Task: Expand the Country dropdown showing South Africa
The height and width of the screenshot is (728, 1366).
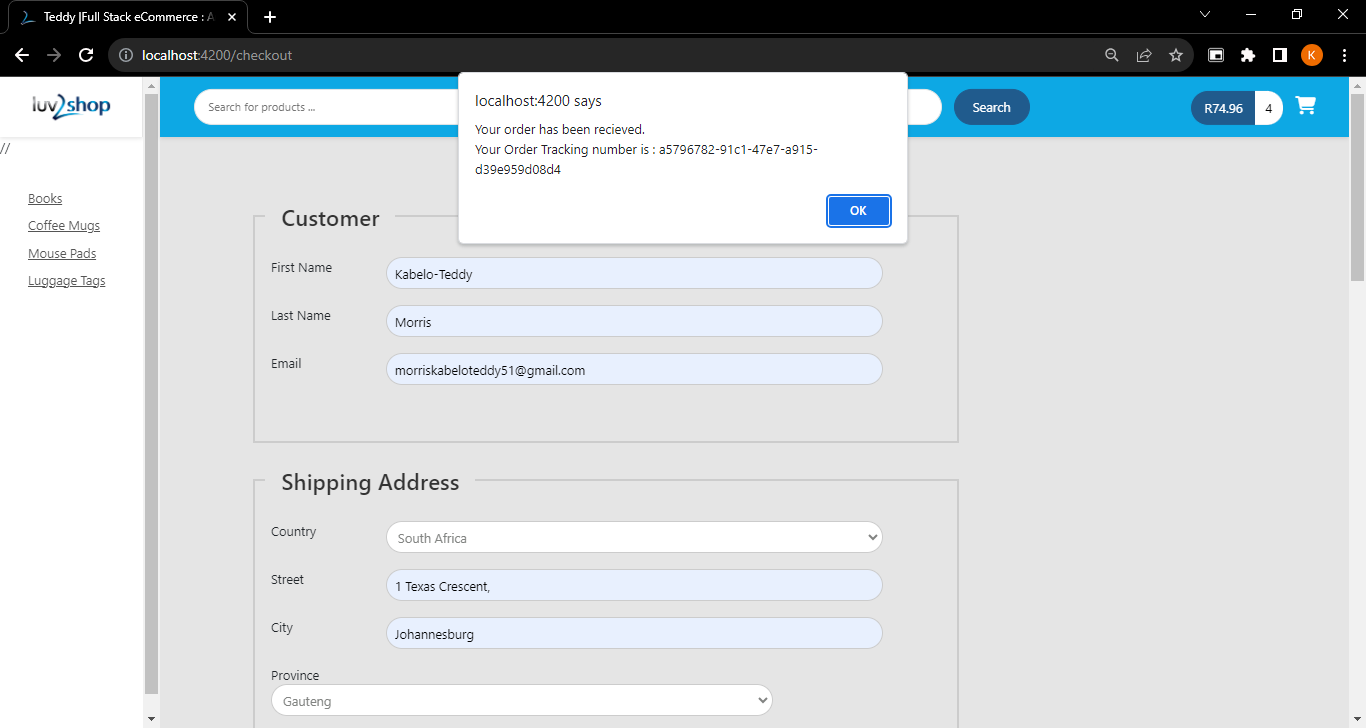Action: click(634, 537)
